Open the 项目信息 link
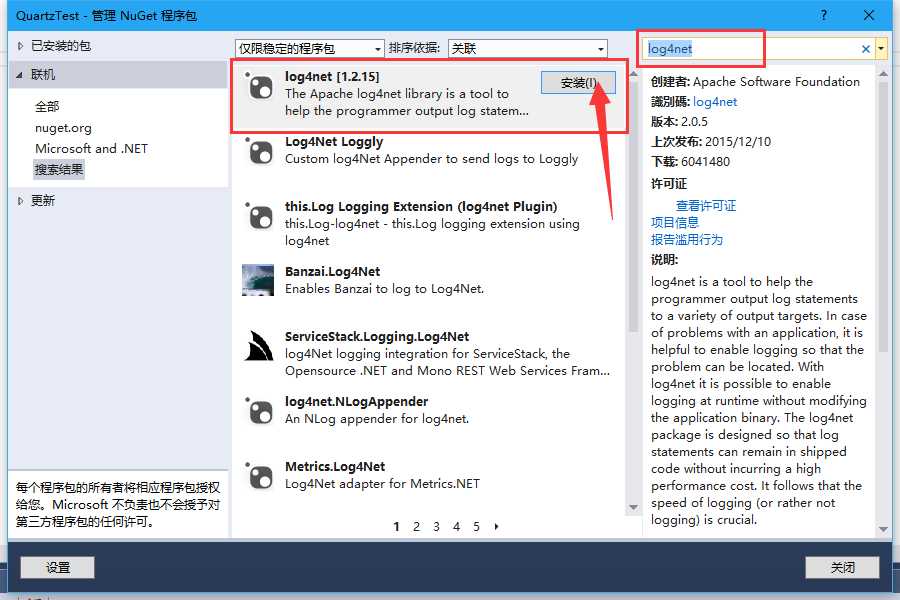Screen dimensions: 900x600 pyautogui.click(x=674, y=222)
